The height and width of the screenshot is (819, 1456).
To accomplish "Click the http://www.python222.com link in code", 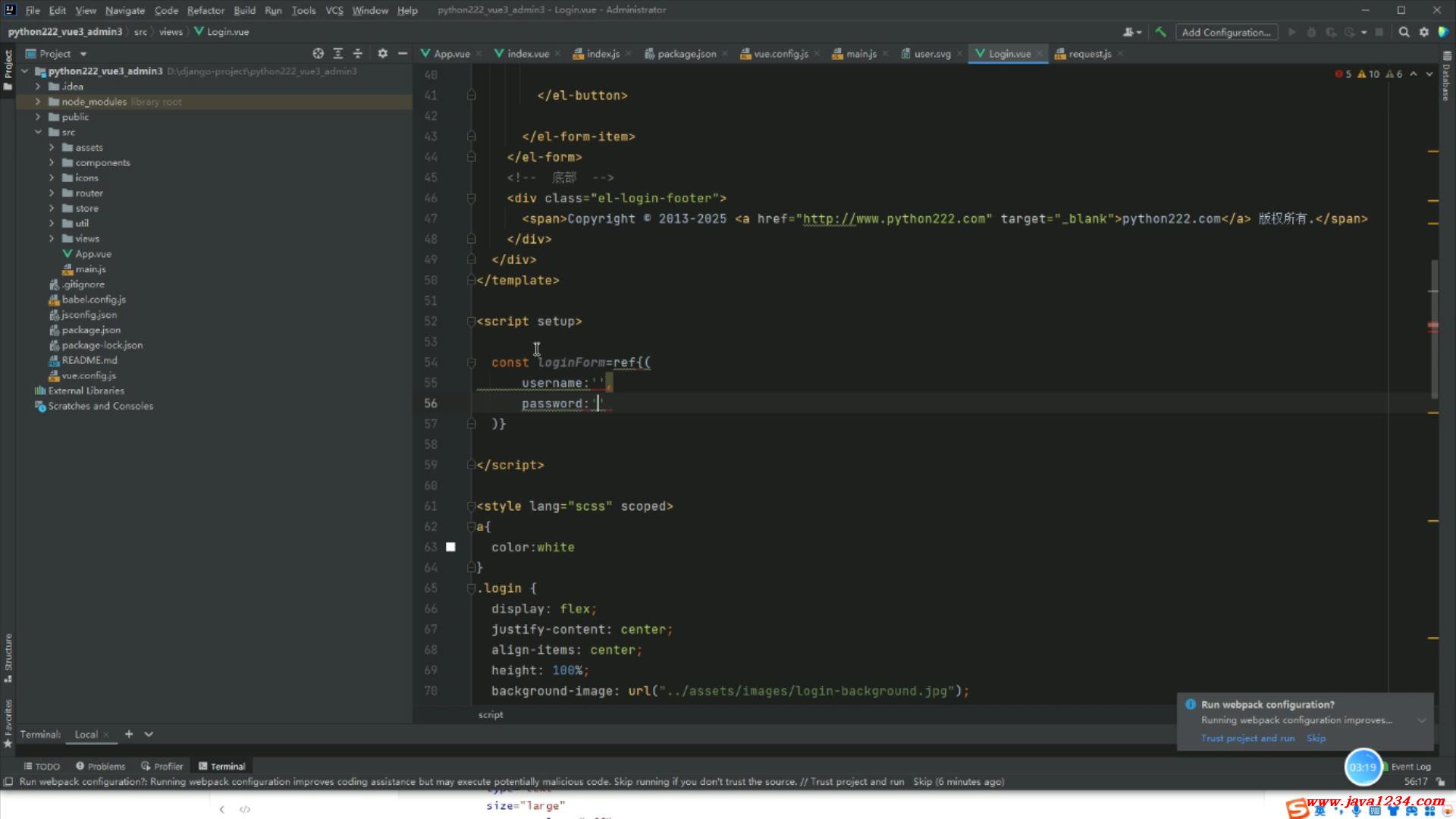I will coord(894,218).
